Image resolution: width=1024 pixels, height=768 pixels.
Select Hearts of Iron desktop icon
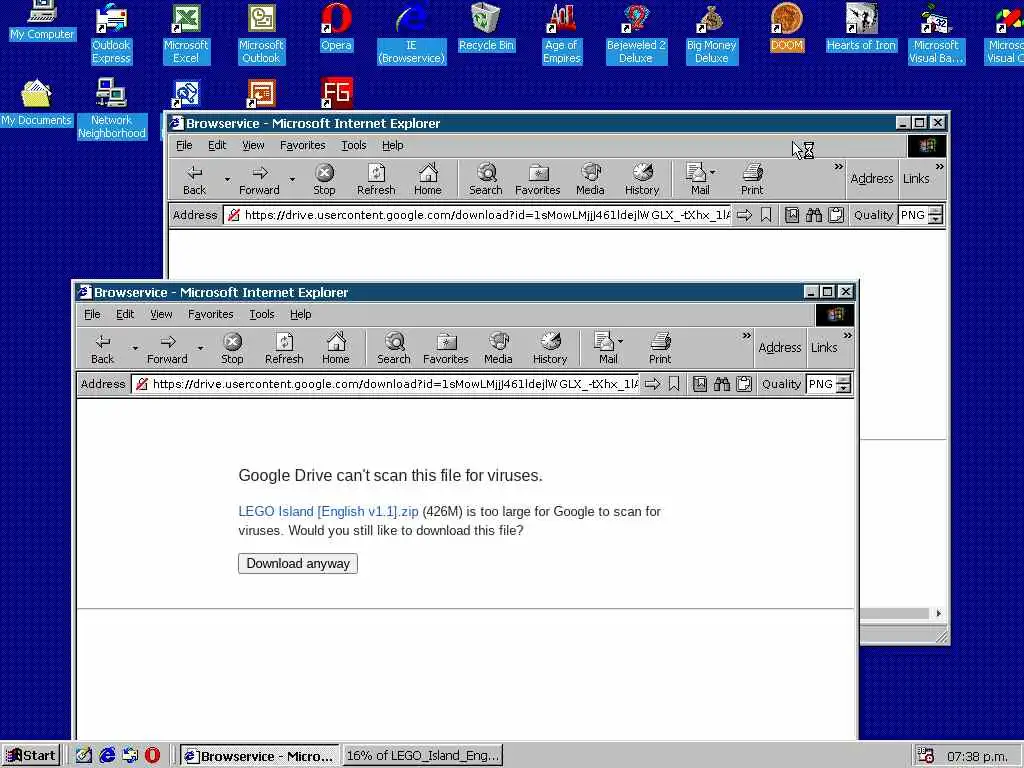click(861, 27)
